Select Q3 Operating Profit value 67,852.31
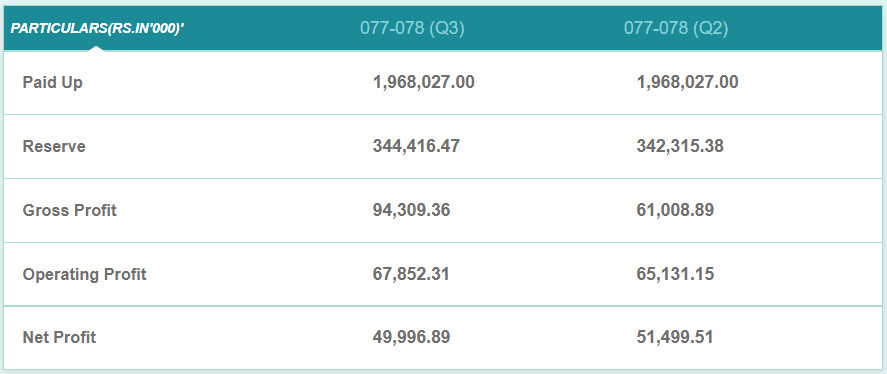This screenshot has width=887, height=374. click(x=411, y=274)
